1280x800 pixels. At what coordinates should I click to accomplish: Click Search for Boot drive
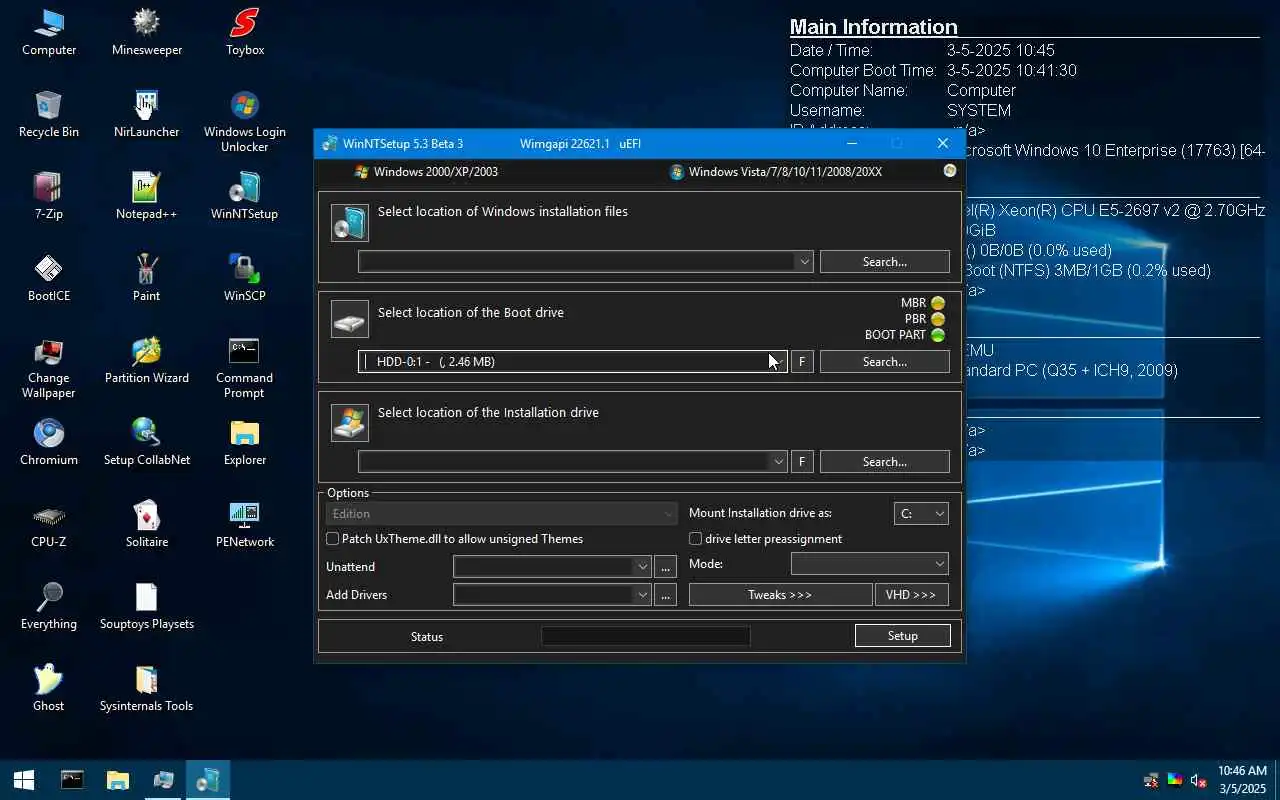(x=885, y=362)
